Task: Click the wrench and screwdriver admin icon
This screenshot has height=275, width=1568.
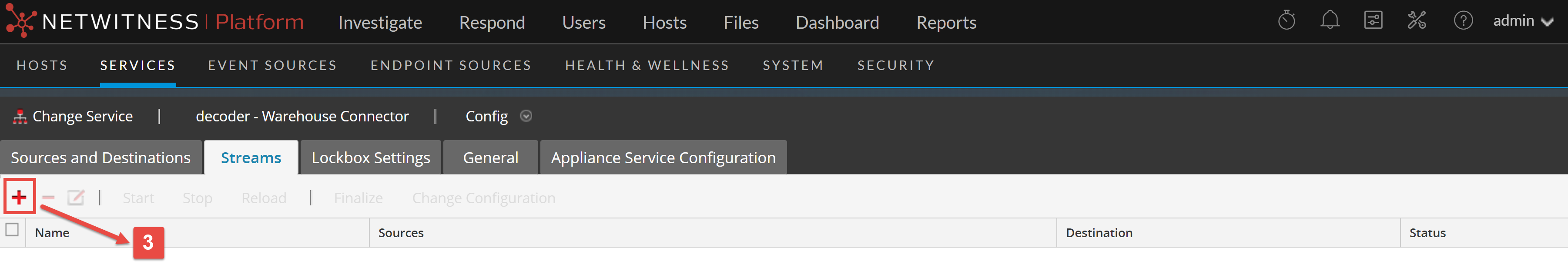Action: pyautogui.click(x=1417, y=21)
